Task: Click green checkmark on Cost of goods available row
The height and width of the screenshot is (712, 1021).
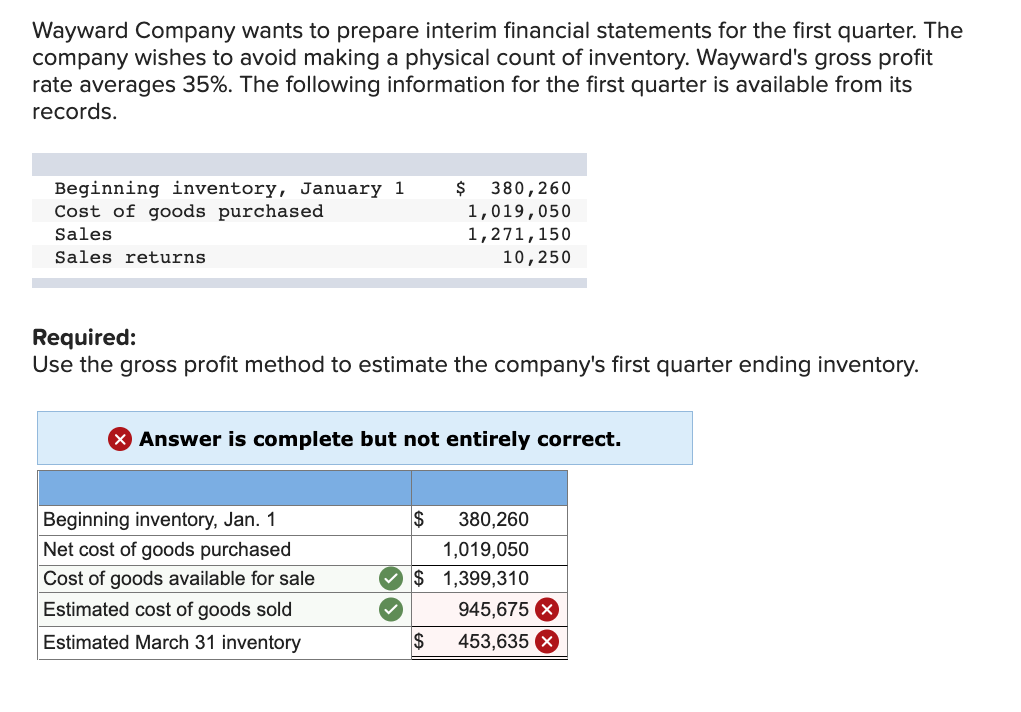Action: [391, 578]
